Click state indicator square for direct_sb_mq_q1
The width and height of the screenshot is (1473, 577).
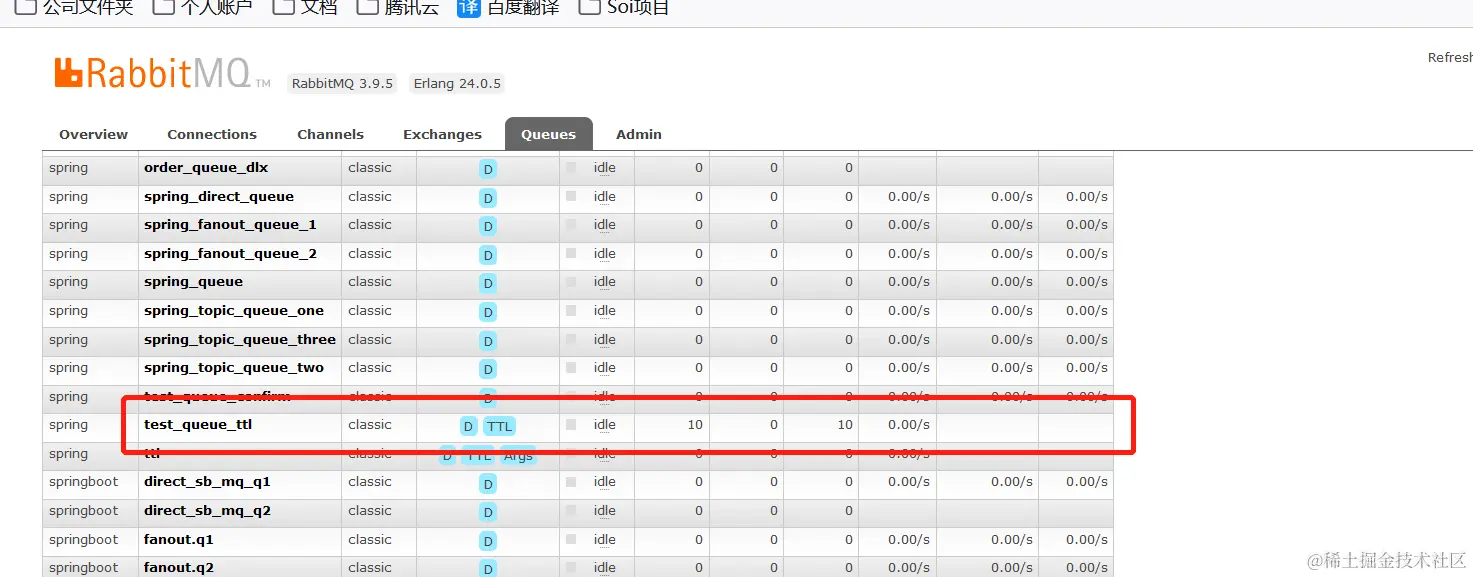pos(571,481)
